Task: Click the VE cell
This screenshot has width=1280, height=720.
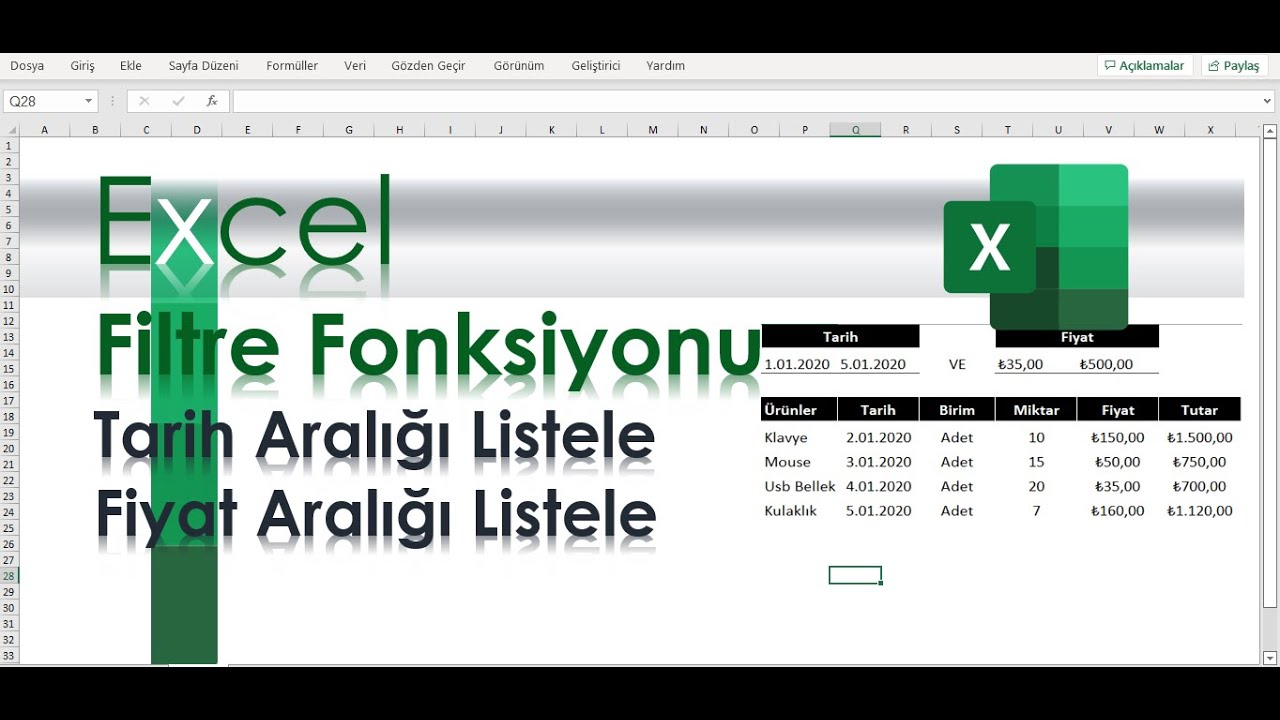Action: pos(957,364)
